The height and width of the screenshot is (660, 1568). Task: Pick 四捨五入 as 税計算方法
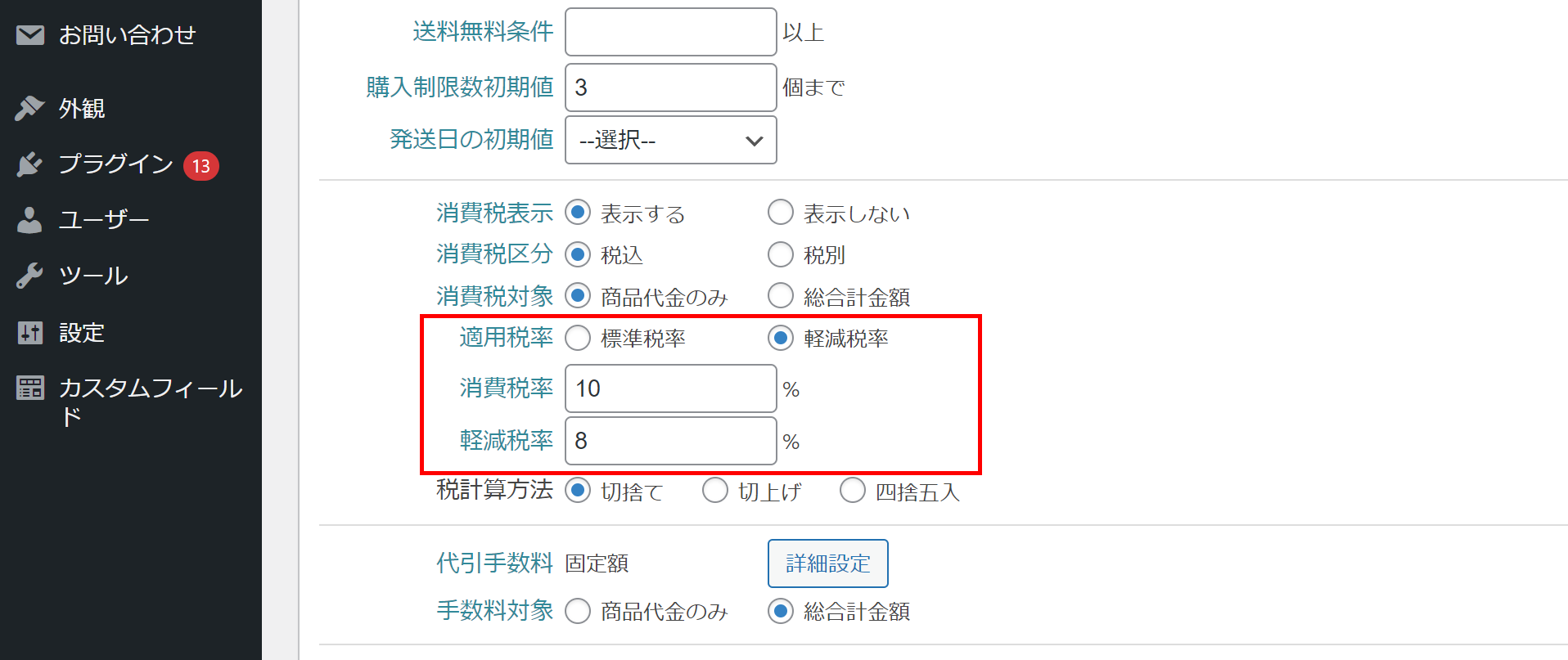(853, 491)
